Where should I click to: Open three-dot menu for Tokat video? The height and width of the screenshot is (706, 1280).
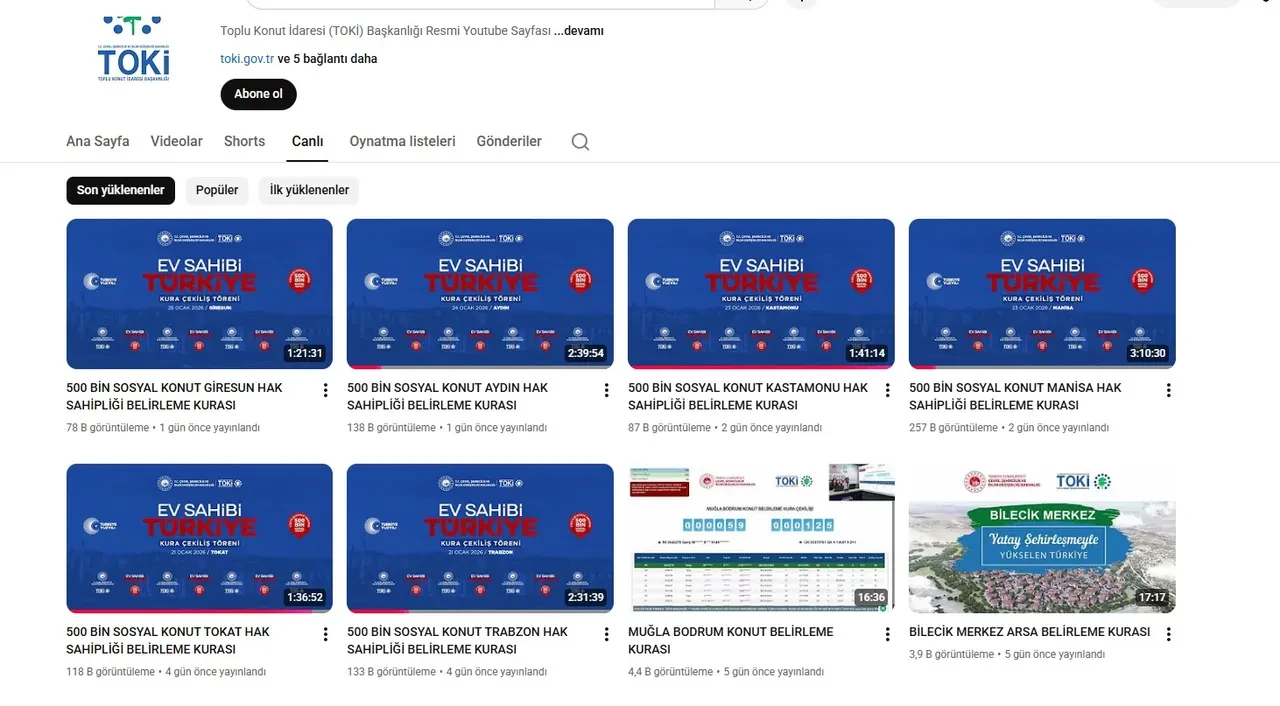coord(325,634)
